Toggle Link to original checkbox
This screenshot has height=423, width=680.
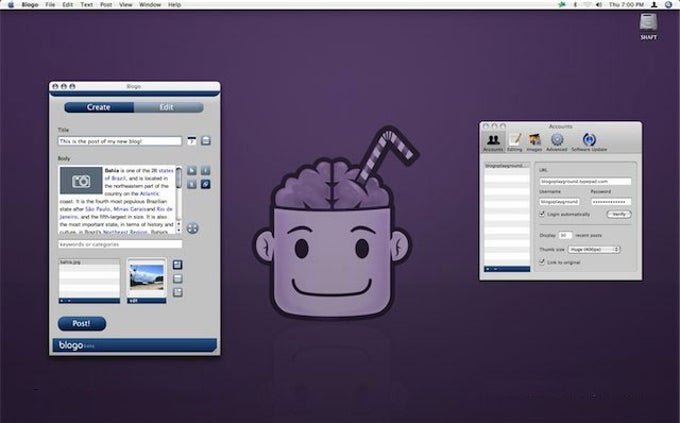pos(542,262)
